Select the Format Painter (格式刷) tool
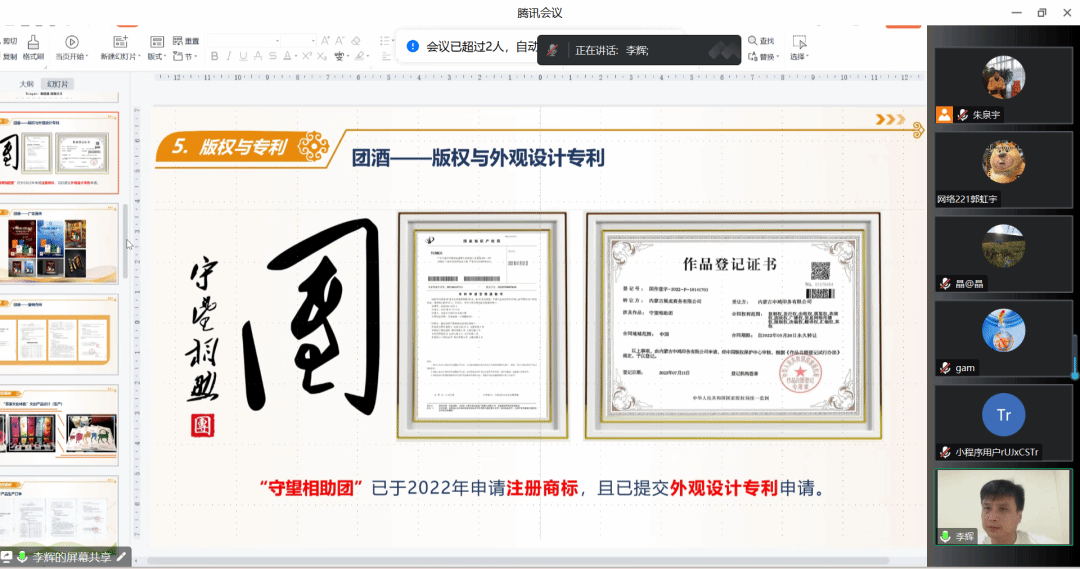1080x569 pixels. (33, 48)
